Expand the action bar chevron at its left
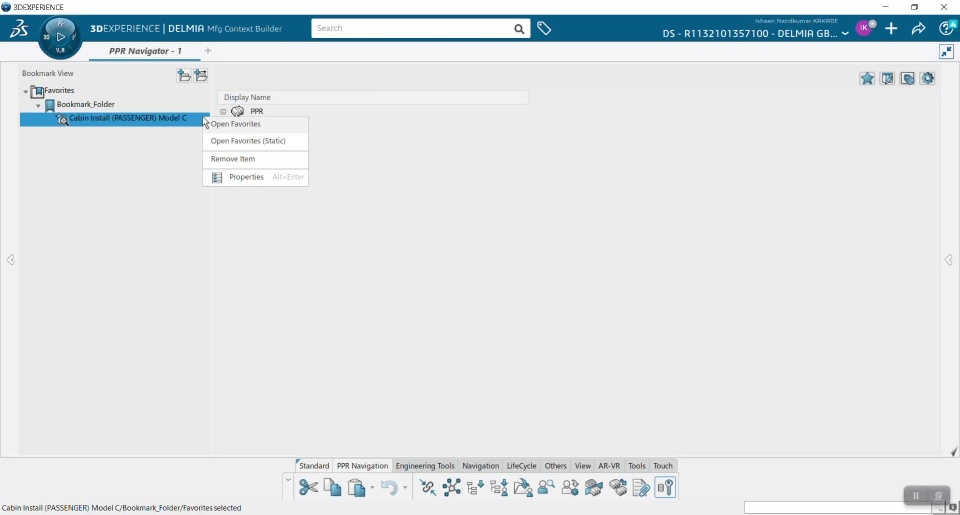The width and height of the screenshot is (960, 515). (288, 479)
